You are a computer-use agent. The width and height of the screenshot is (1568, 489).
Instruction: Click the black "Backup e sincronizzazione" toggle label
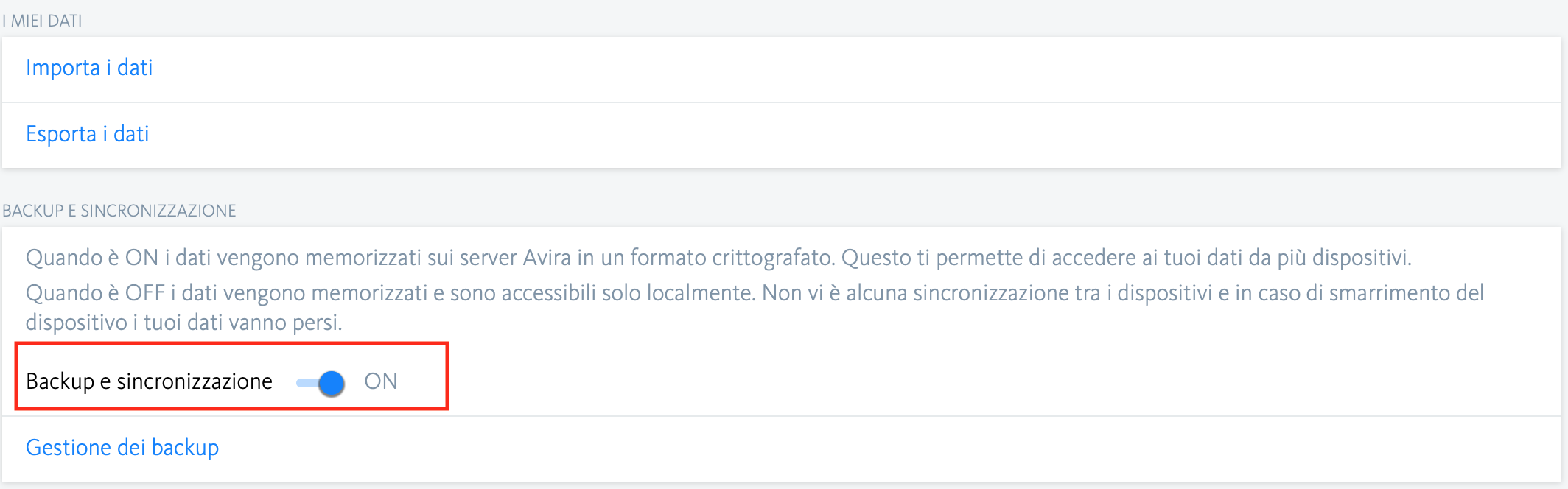pyautogui.click(x=149, y=381)
